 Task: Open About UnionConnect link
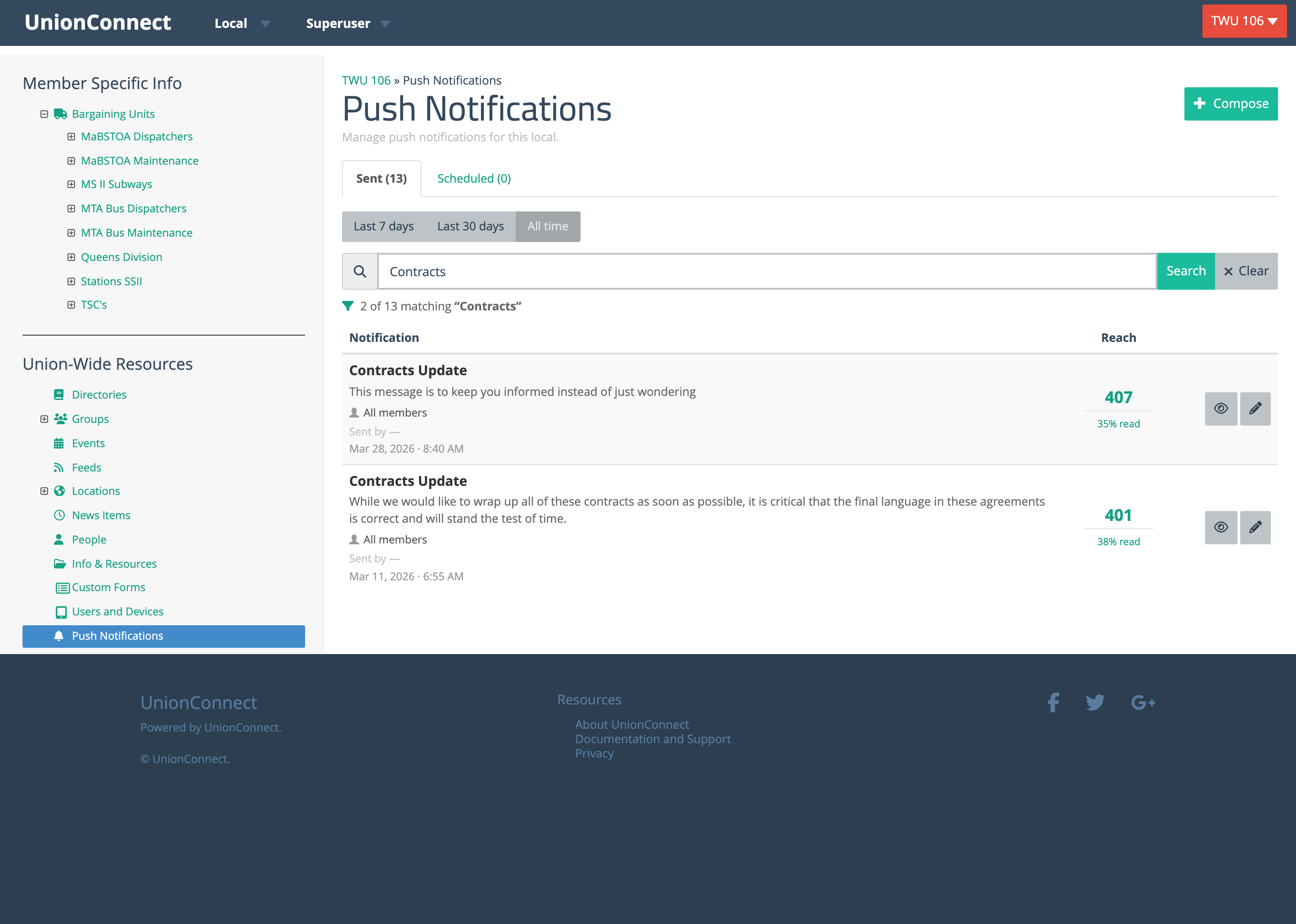click(632, 724)
